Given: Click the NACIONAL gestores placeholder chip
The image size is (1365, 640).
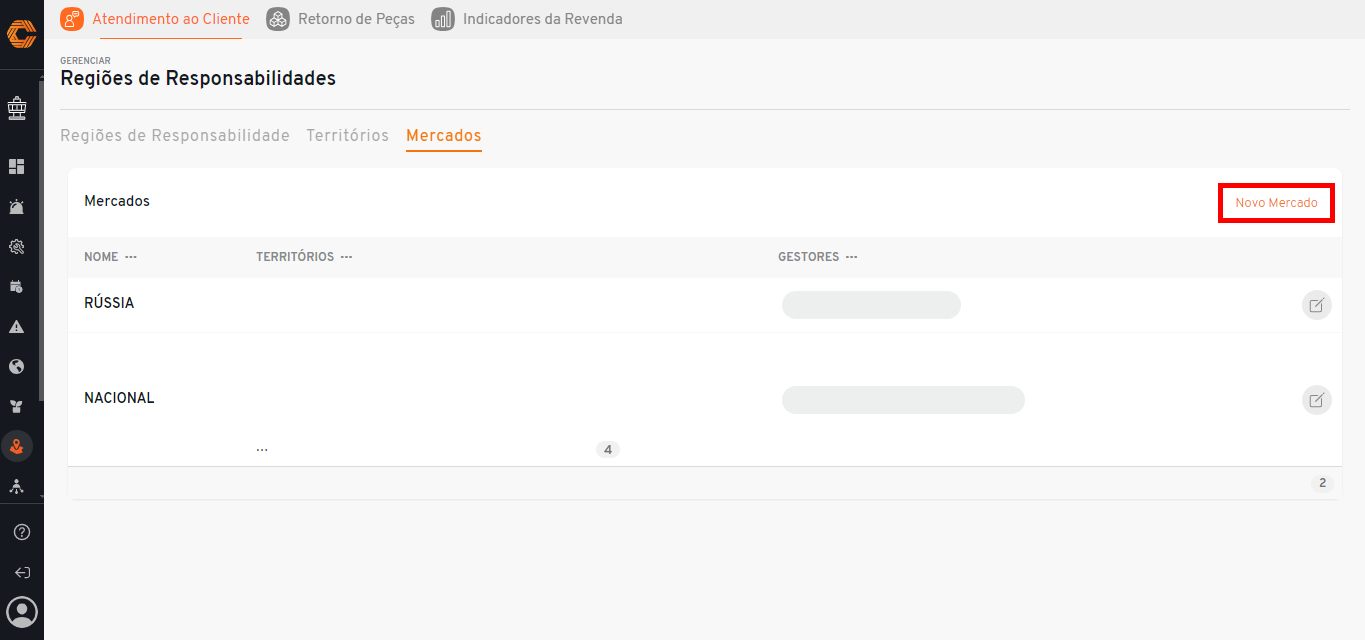Looking at the screenshot, I should click(x=903, y=400).
